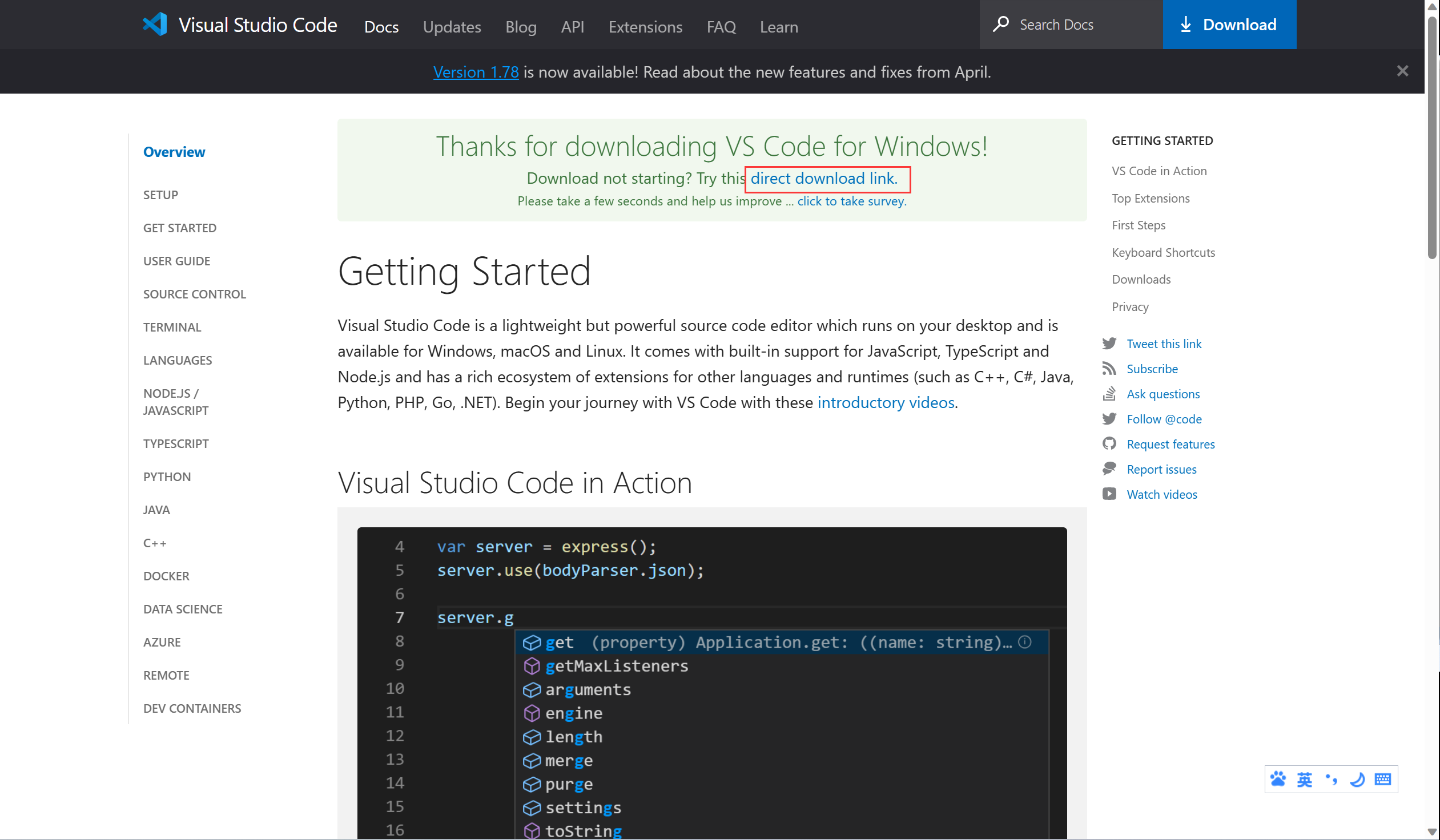
Task: Jump to Top Extensions section
Action: point(1151,198)
